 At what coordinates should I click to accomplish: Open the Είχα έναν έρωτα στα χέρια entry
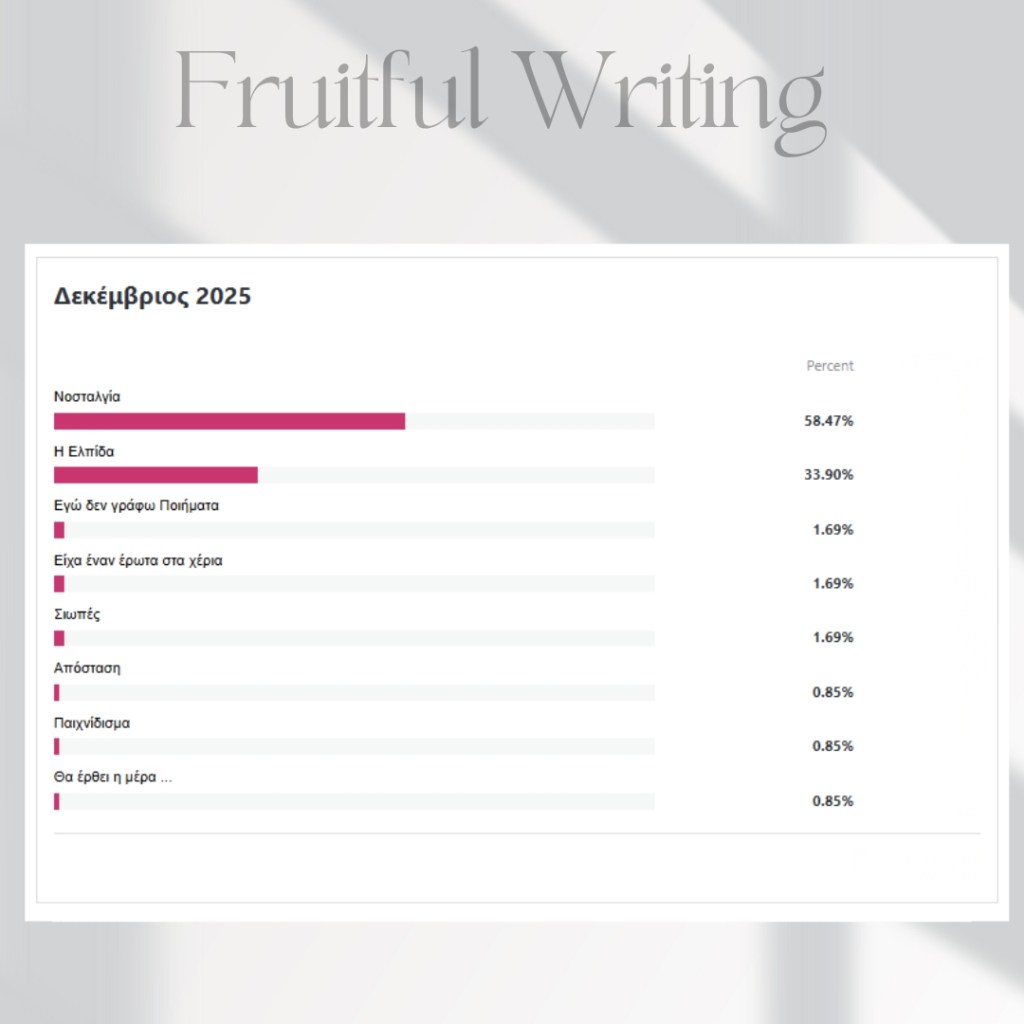(138, 560)
